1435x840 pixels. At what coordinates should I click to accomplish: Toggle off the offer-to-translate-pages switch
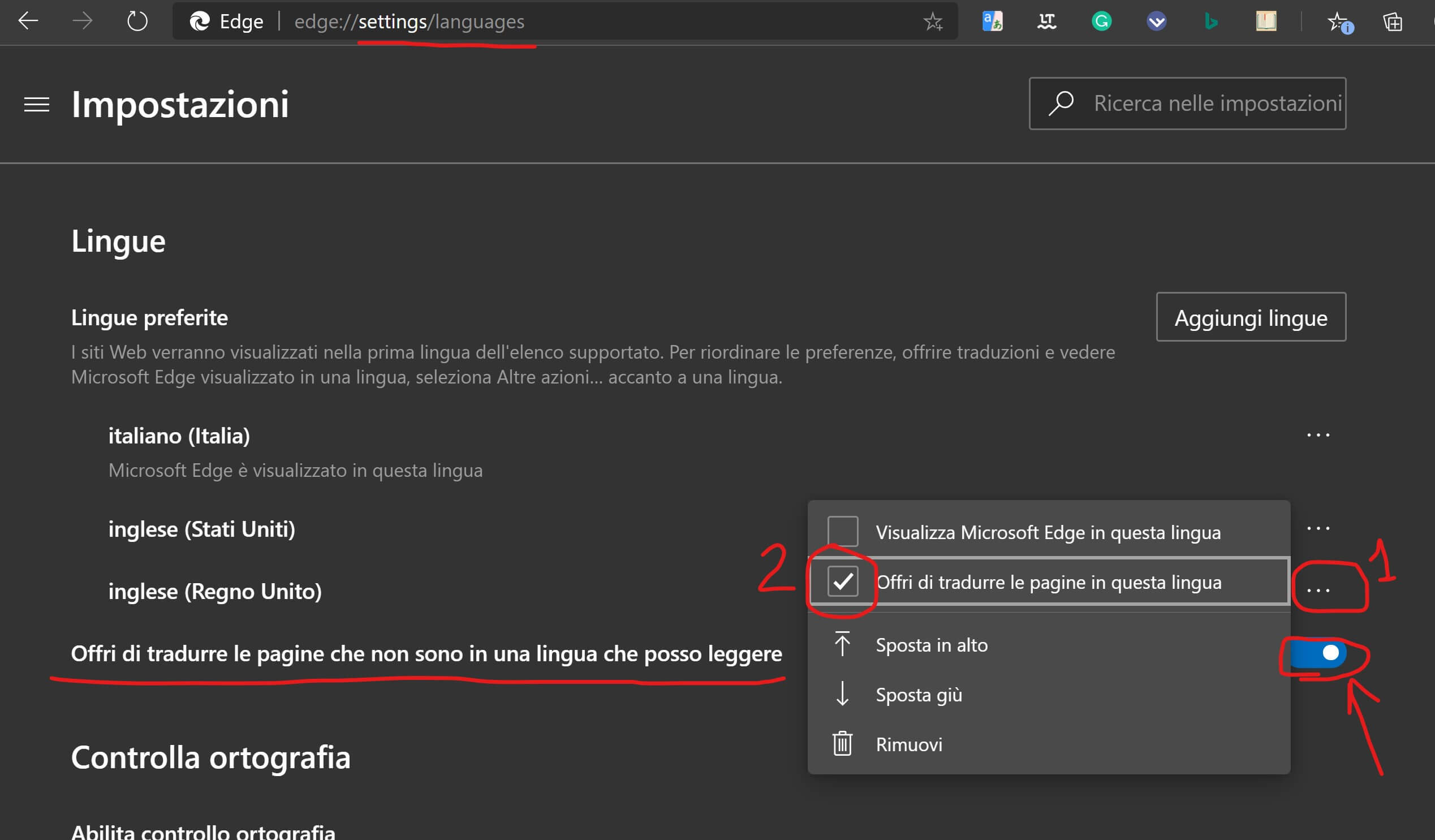[1319, 653]
